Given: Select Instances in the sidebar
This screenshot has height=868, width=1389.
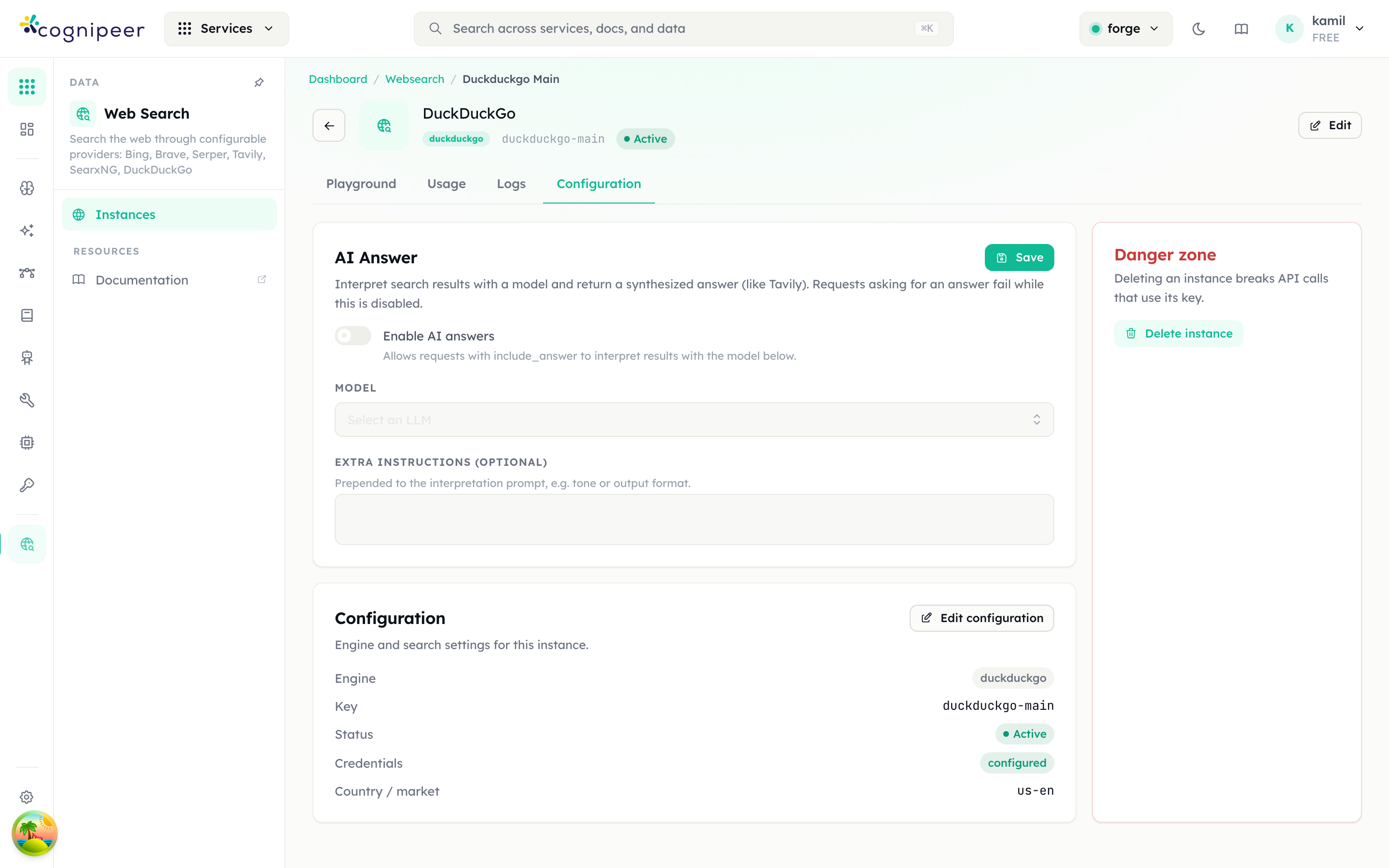Looking at the screenshot, I should click(169, 214).
